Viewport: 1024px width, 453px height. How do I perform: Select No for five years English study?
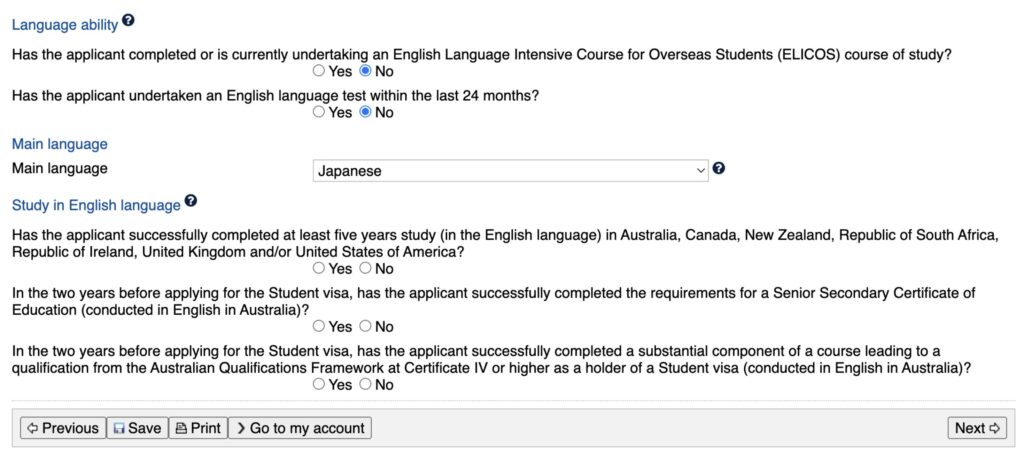[365, 268]
